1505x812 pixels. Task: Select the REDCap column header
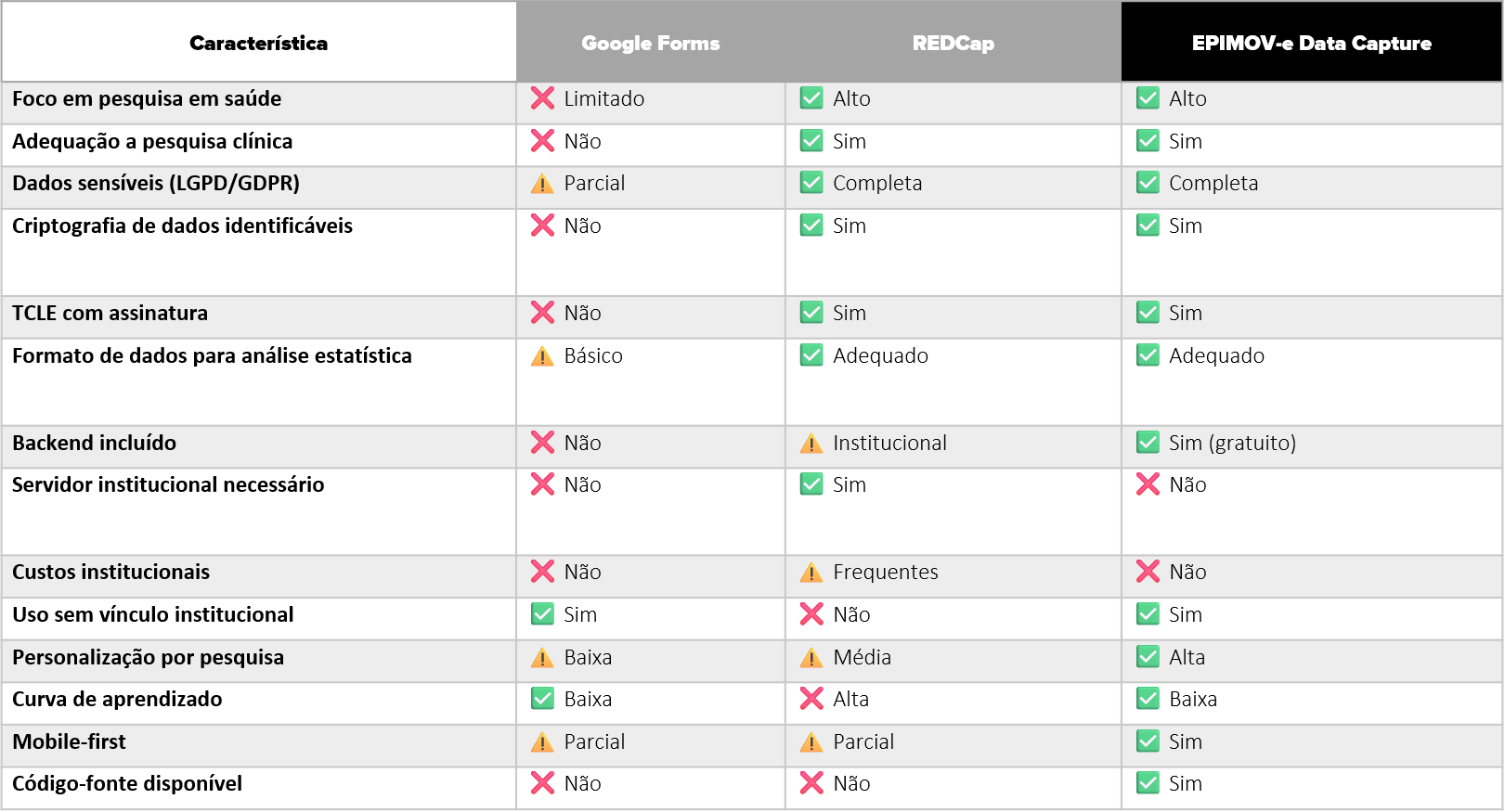954,43
